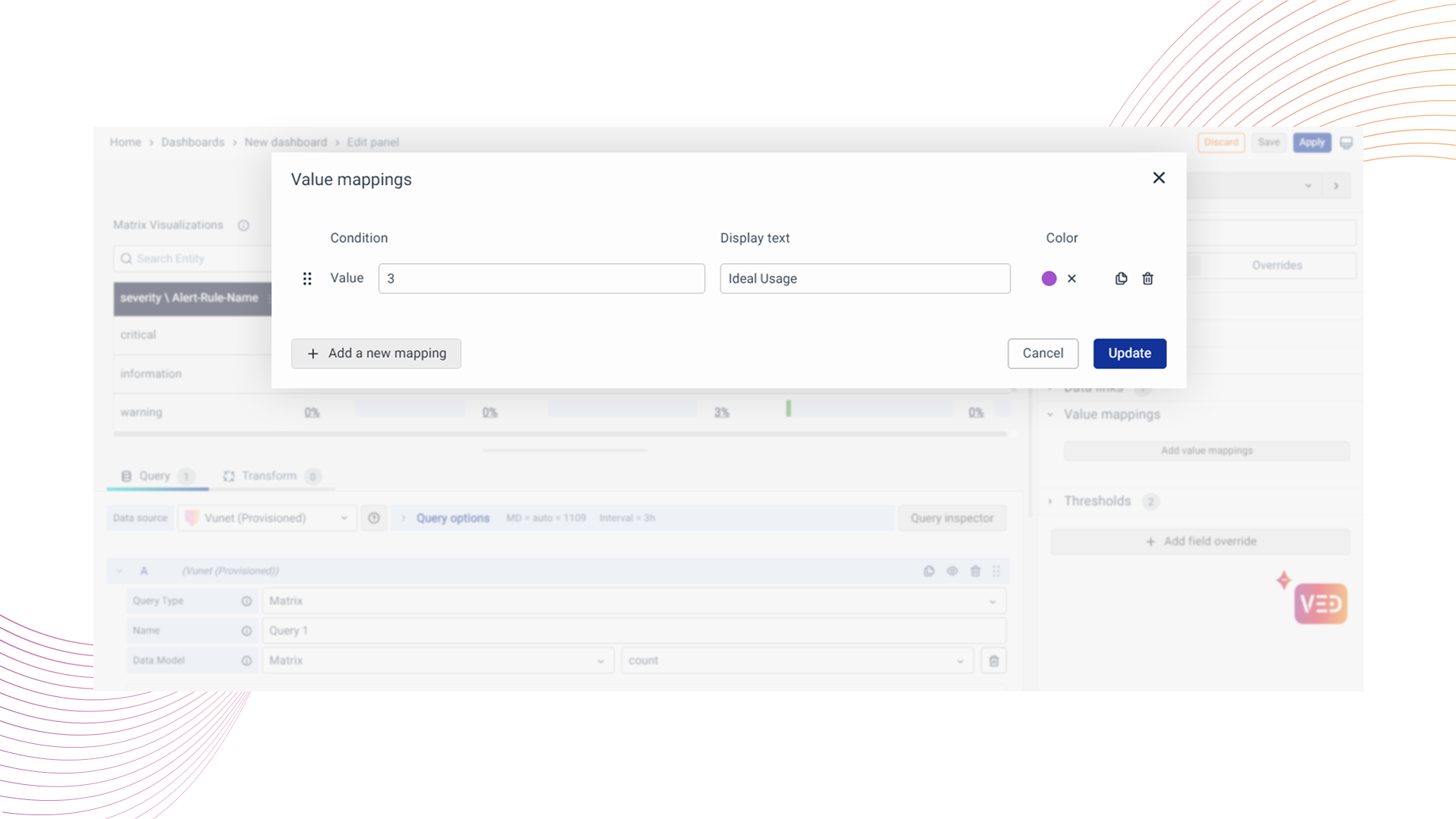
Task: Expand the Thresholds section
Action: tap(1097, 501)
